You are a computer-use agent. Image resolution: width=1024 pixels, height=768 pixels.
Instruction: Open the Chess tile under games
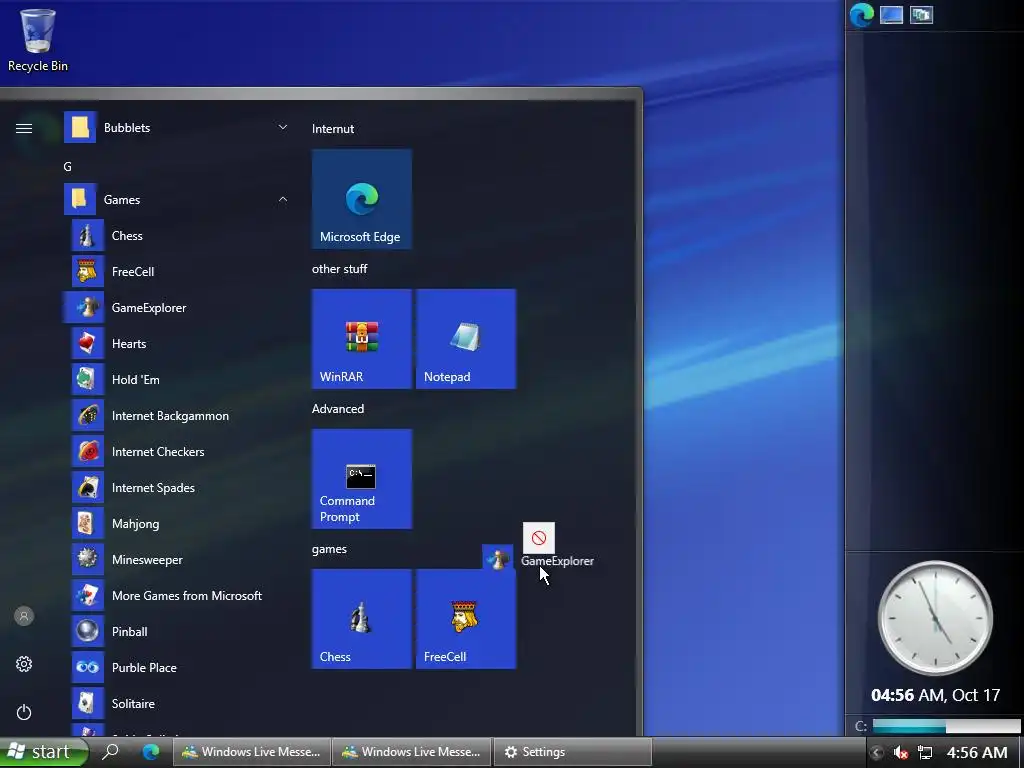pyautogui.click(x=362, y=619)
